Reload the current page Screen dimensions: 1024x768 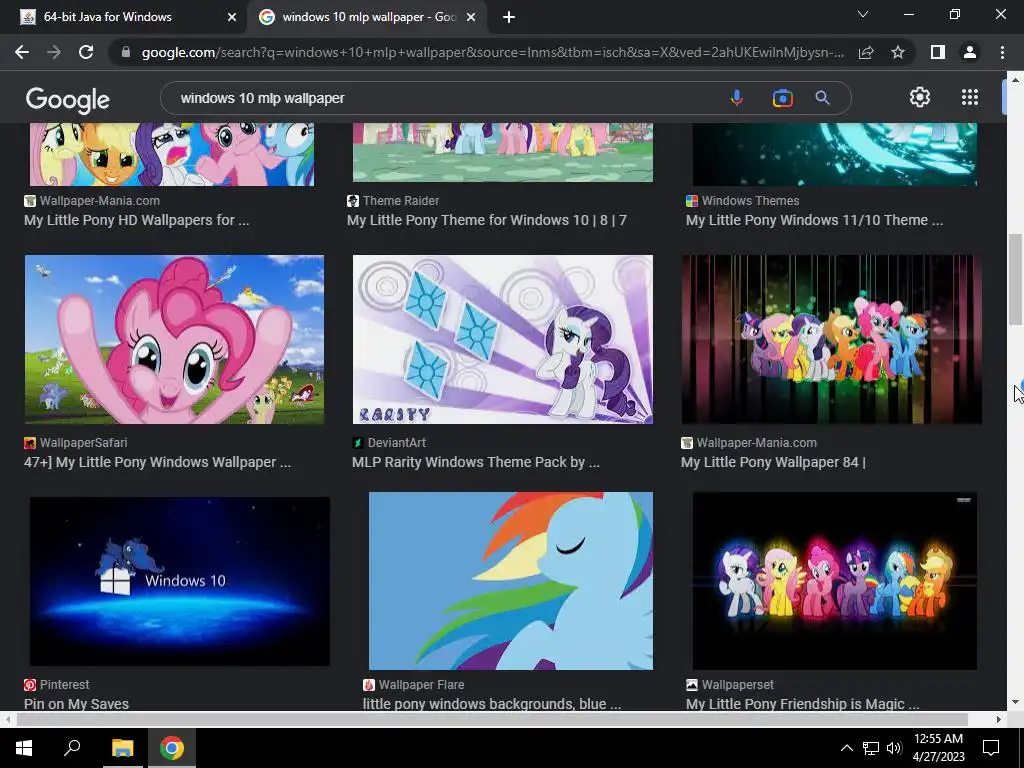point(86,52)
